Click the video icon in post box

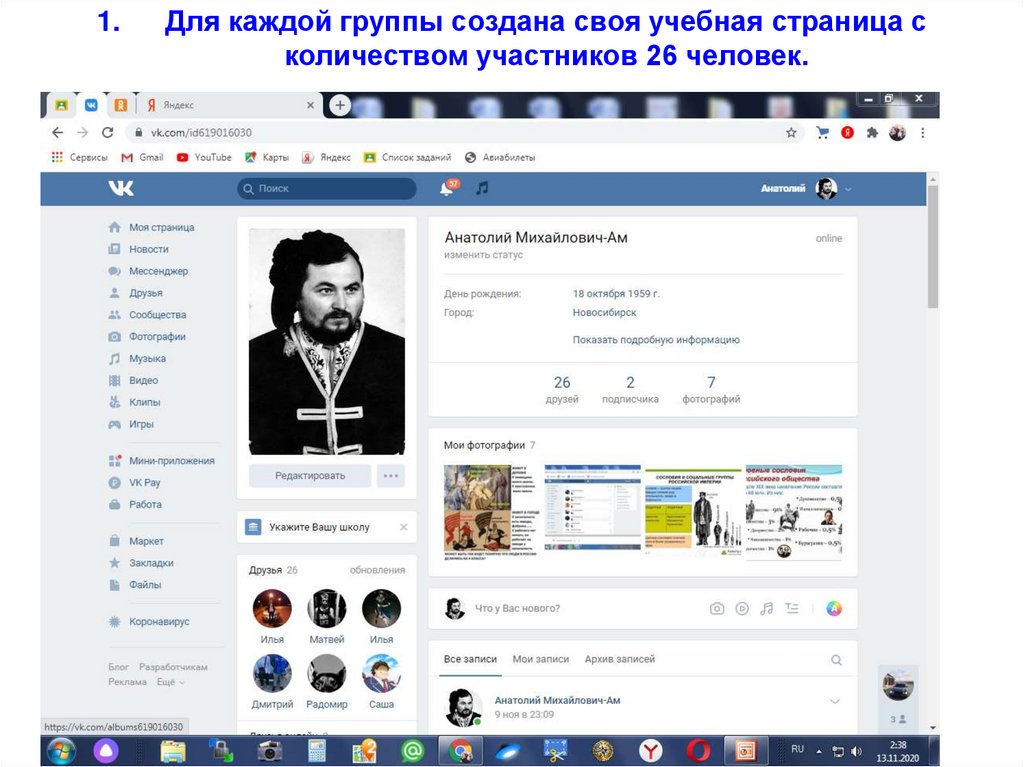click(742, 608)
